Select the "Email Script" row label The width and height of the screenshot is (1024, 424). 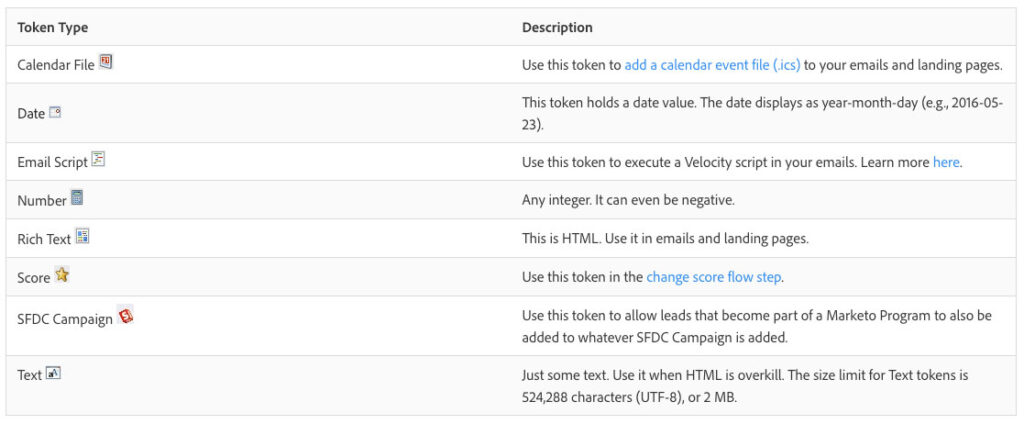[53, 162]
